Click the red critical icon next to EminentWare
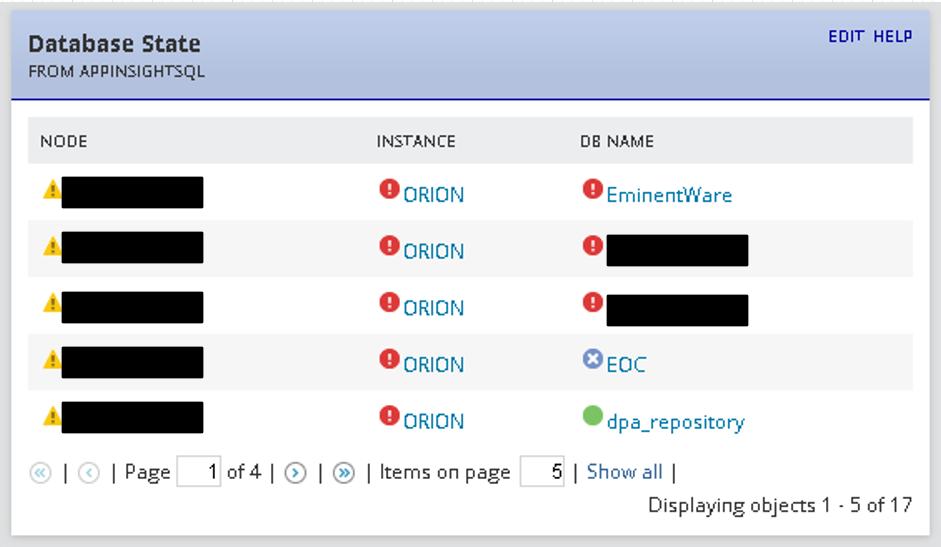This screenshot has width=941, height=547. (x=593, y=189)
